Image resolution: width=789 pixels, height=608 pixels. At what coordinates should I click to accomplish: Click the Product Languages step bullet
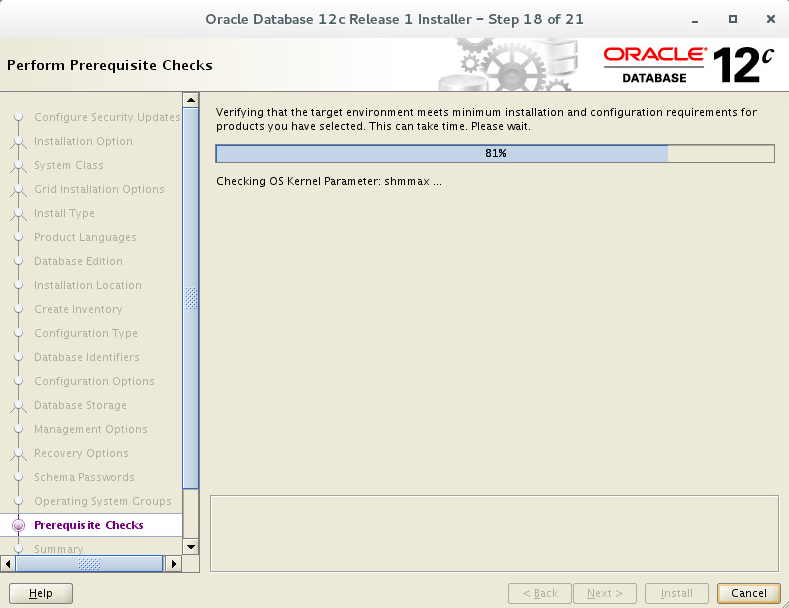click(x=19, y=237)
